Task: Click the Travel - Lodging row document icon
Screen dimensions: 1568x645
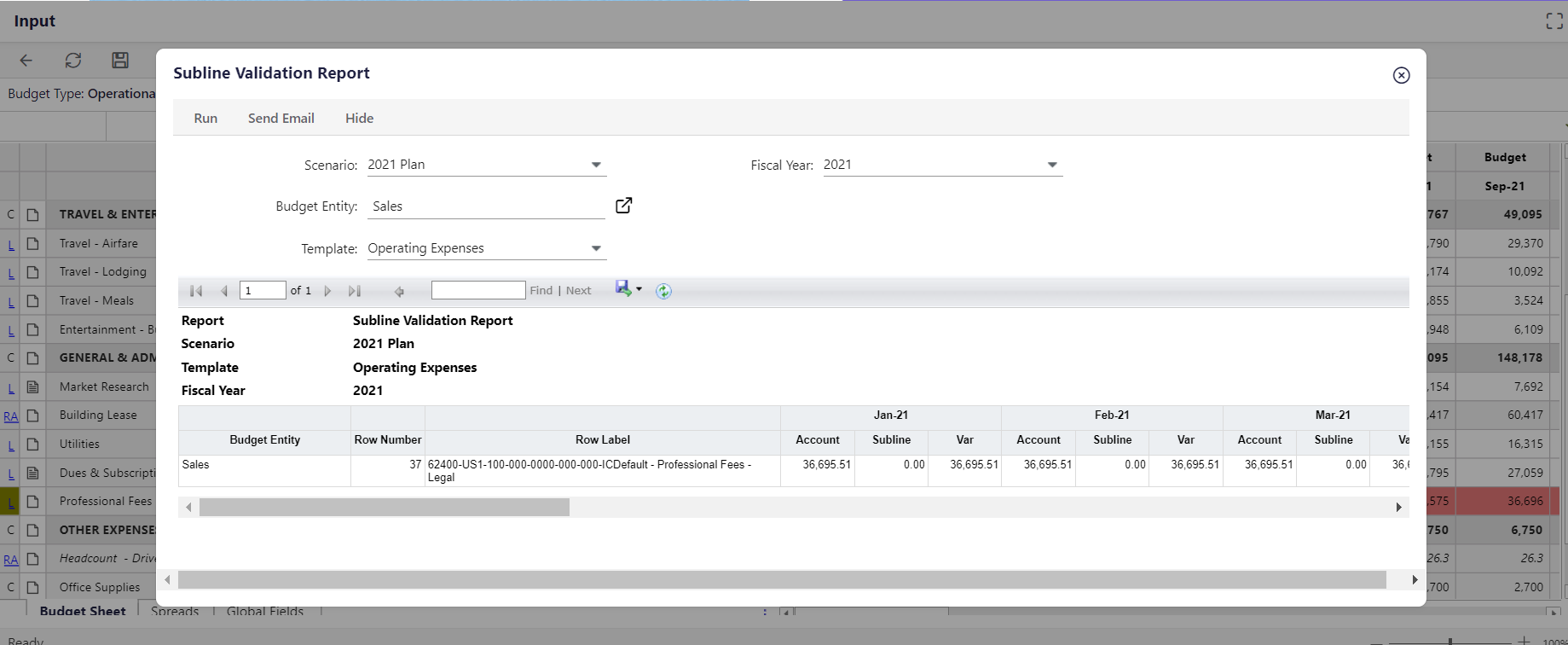Action: click(x=32, y=272)
